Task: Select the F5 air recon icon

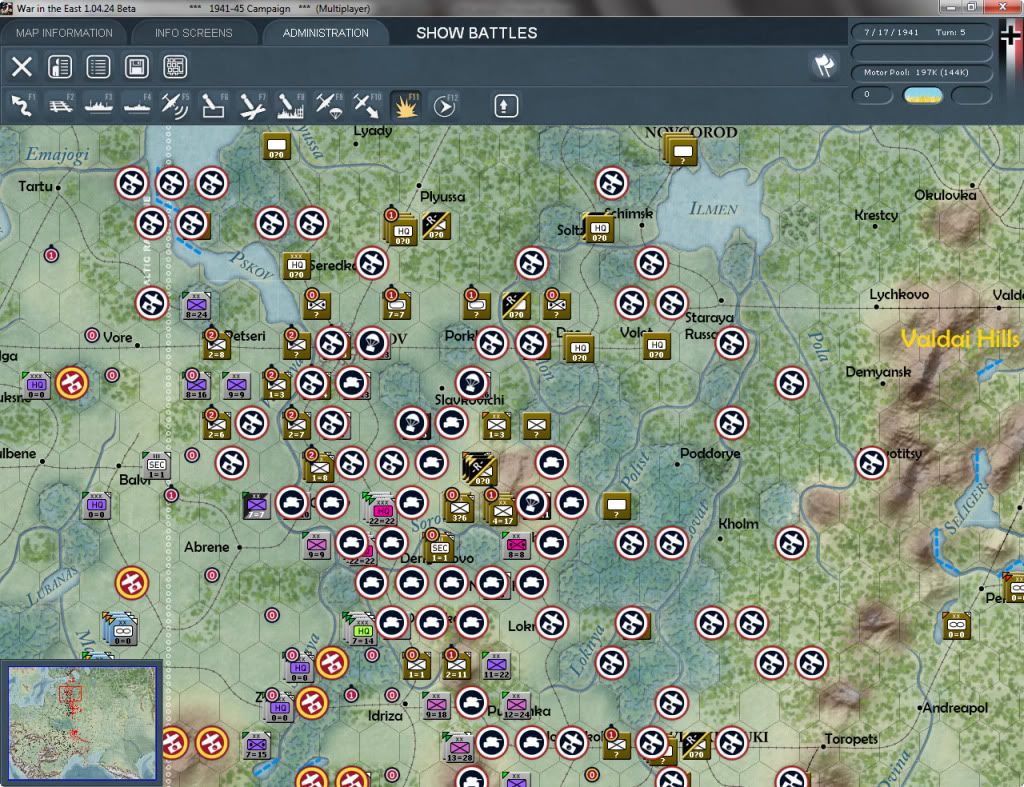Action: (175, 106)
